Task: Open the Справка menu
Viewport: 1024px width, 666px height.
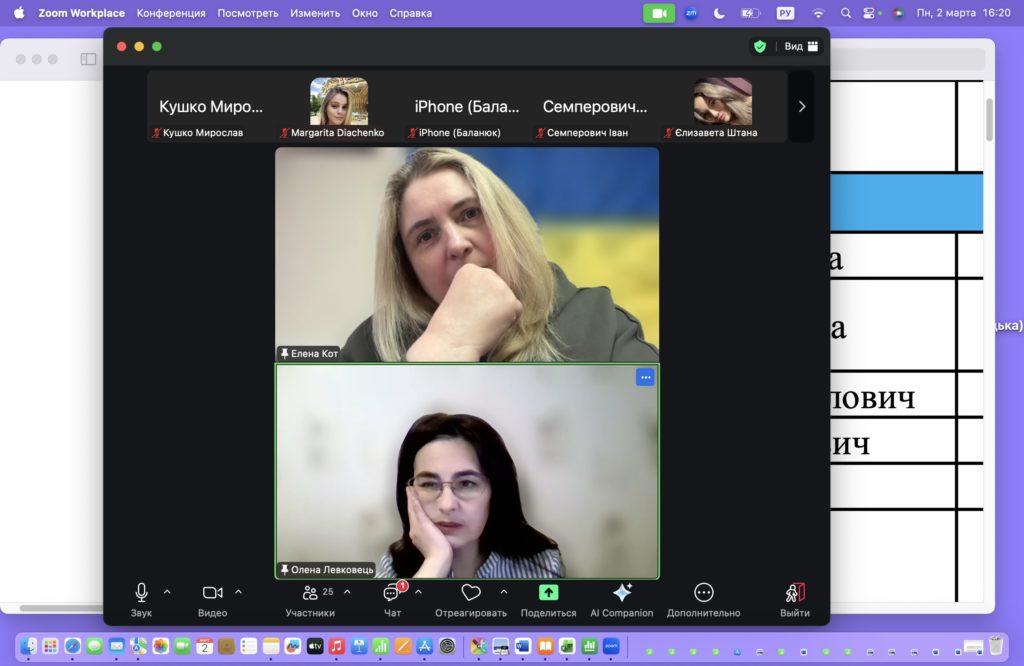Action: click(x=411, y=13)
